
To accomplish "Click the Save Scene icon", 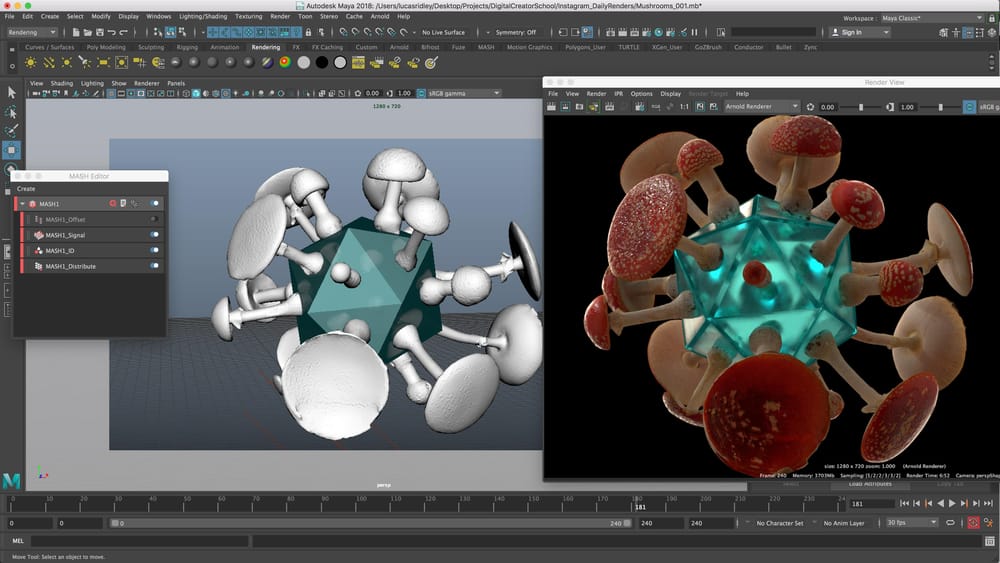I will 99,32.
